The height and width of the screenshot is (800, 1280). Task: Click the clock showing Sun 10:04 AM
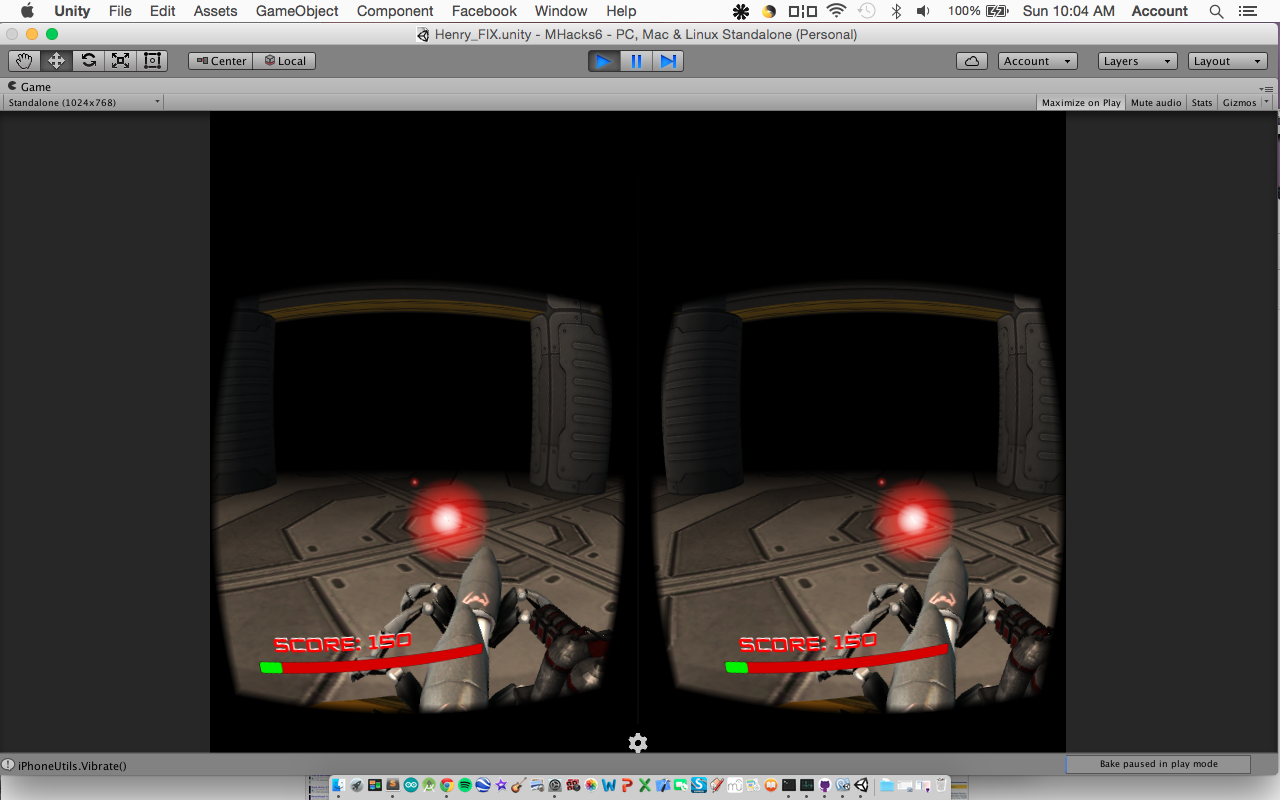(1069, 11)
